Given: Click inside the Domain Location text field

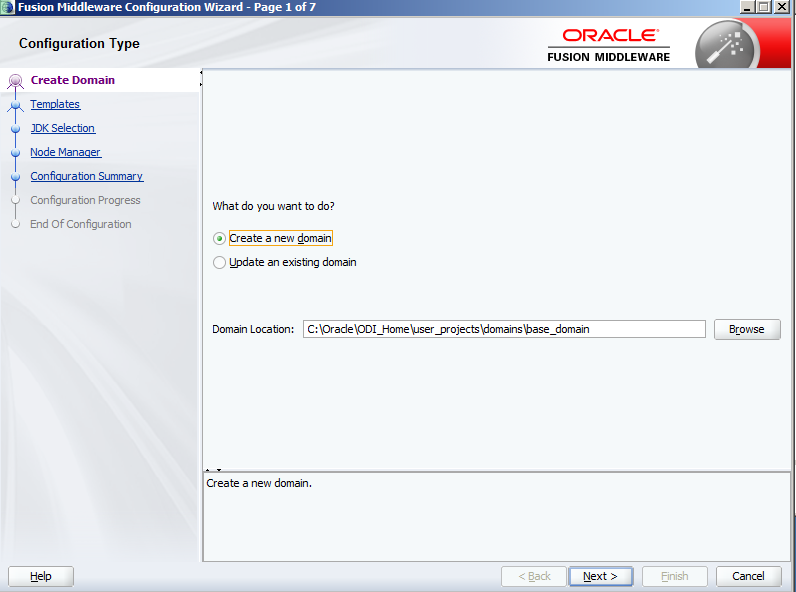Looking at the screenshot, I should (x=504, y=329).
